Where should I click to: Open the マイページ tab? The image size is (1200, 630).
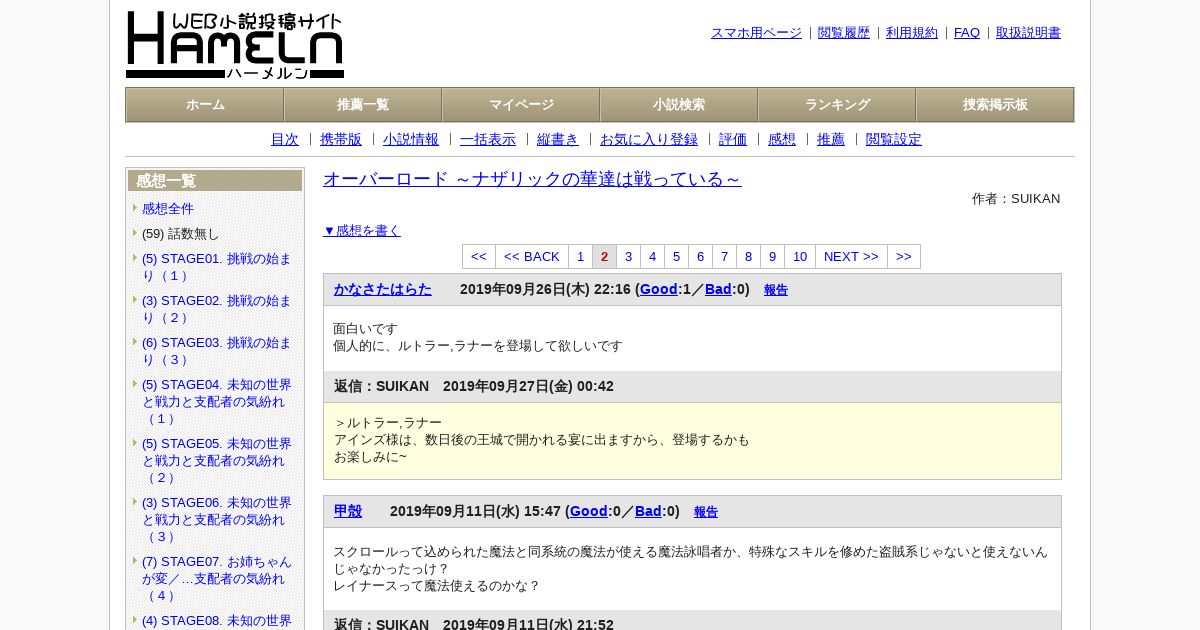[521, 105]
